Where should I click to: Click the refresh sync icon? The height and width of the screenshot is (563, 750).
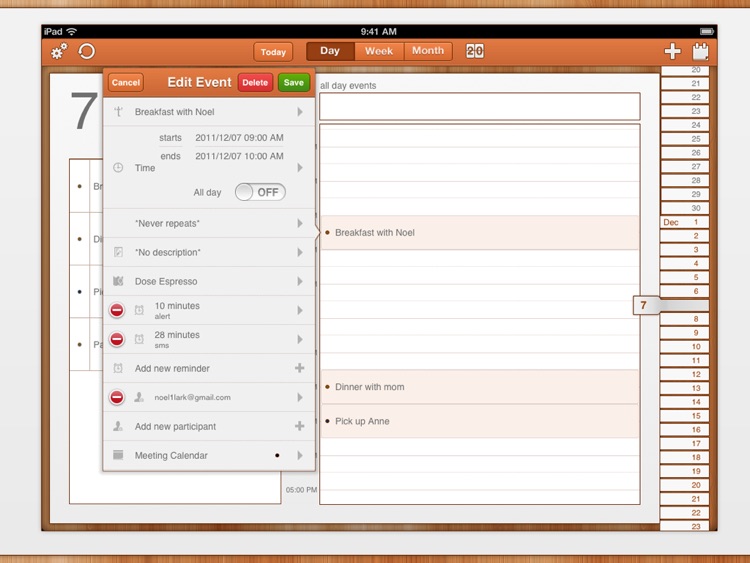click(x=87, y=51)
